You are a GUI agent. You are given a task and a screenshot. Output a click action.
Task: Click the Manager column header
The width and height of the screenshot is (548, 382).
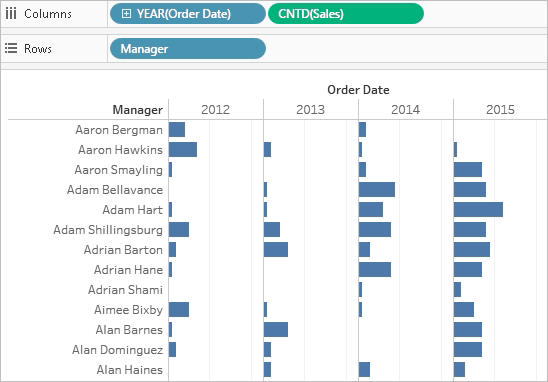pyautogui.click(x=137, y=110)
